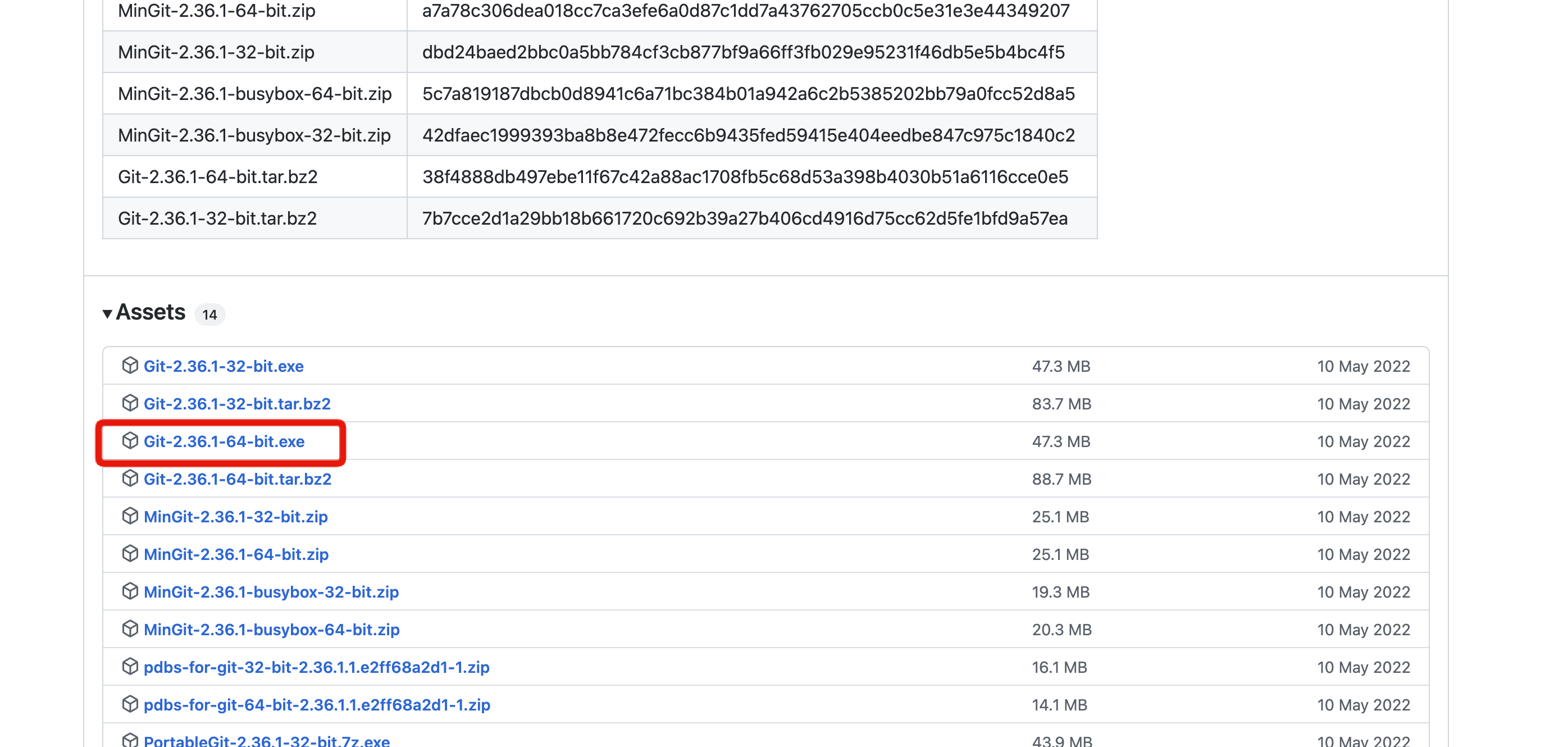Open pdbs-for-git-32-bit-2.36.1.1 zip link
The image size is (1568, 747).
tap(317, 667)
